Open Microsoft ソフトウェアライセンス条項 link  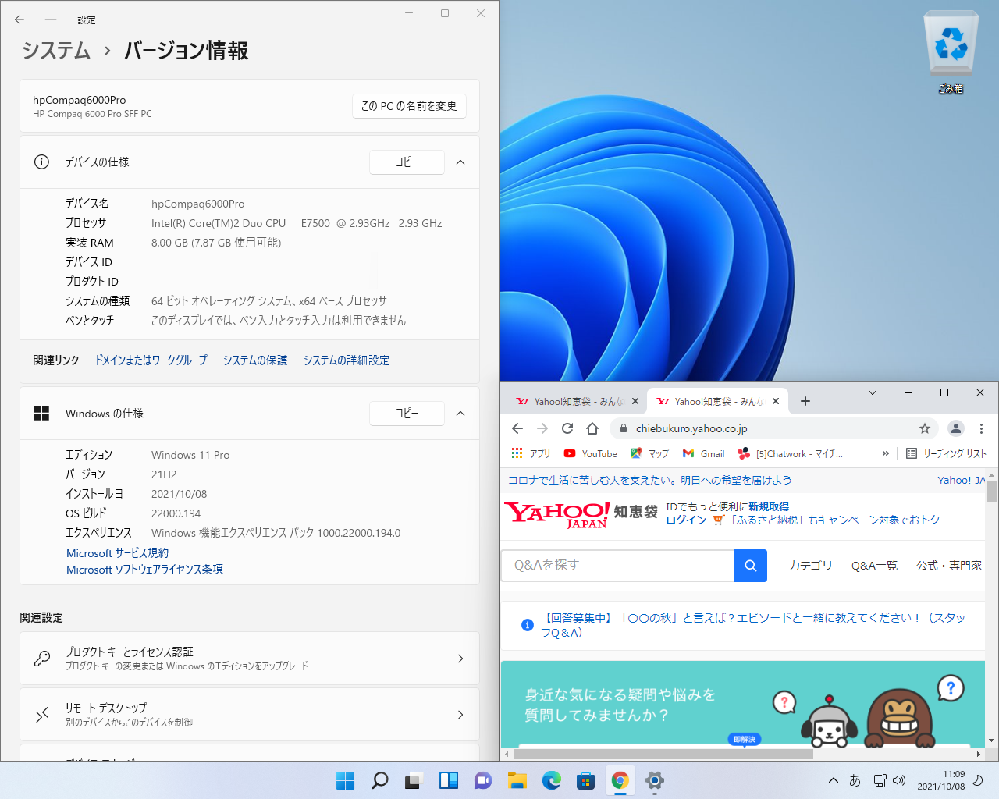tap(145, 570)
